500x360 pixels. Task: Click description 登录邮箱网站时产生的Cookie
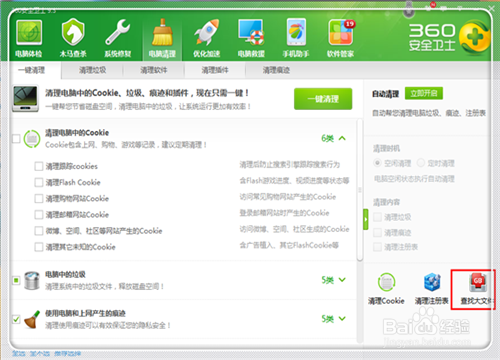284,213
